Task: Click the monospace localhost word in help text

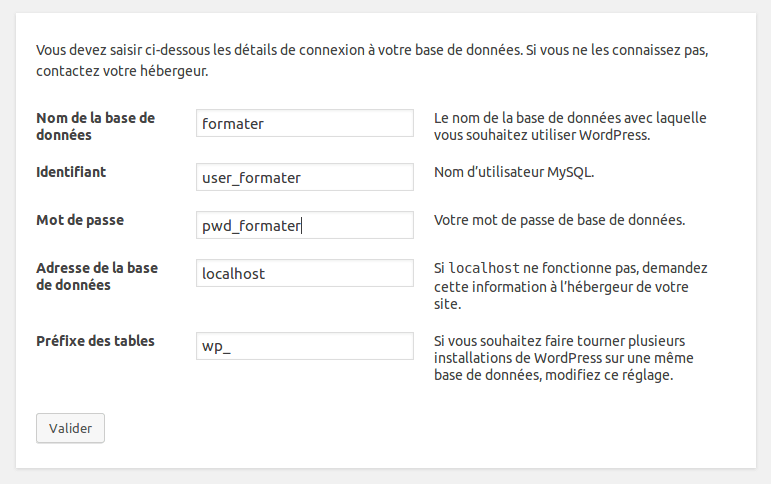Action: [483, 268]
